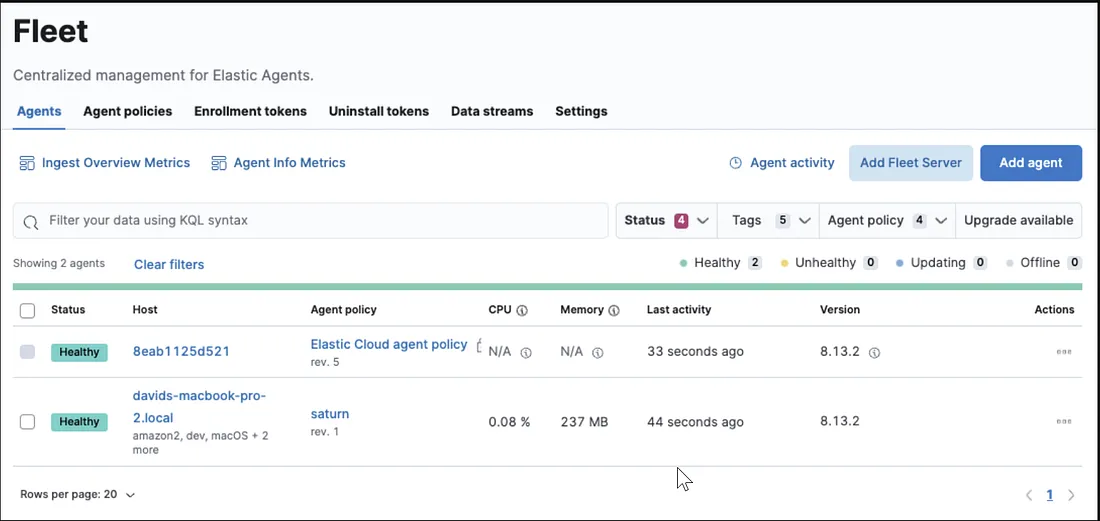
Task: Click the Agent activity clock icon
Action: (735, 163)
